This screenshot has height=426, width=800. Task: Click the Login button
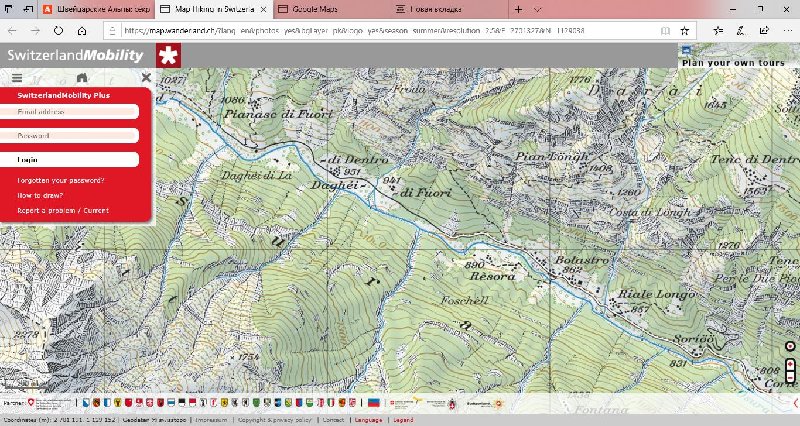pos(69,160)
